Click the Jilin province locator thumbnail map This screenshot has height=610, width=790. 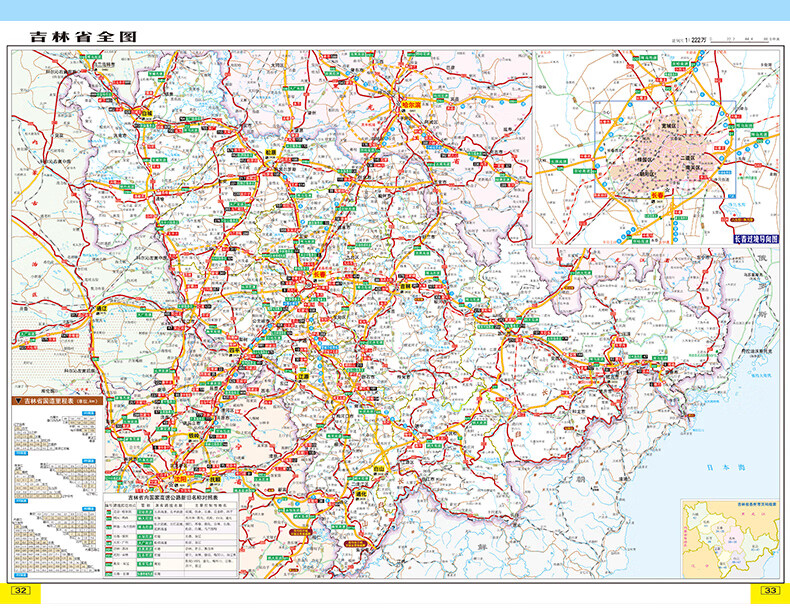730,538
